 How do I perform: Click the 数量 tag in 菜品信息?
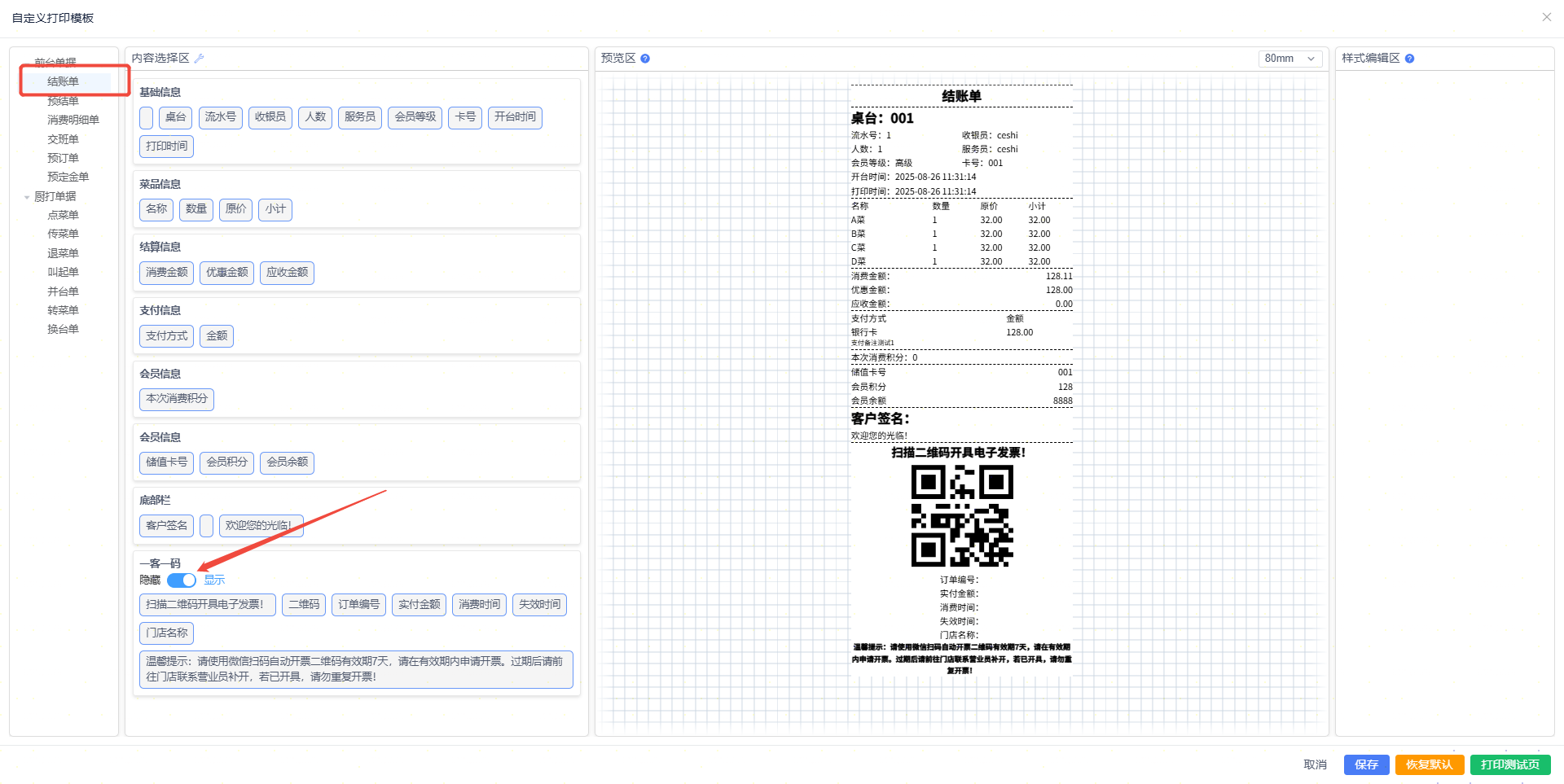coord(196,209)
